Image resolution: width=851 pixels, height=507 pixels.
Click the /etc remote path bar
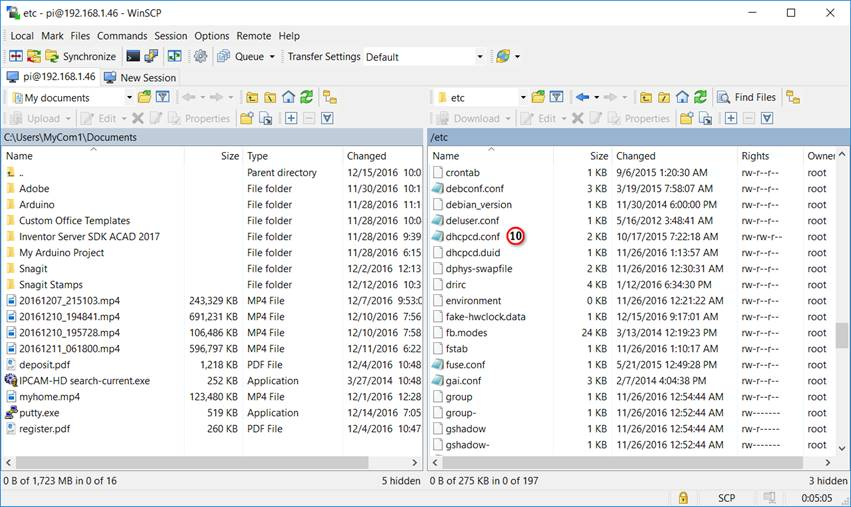coord(638,137)
